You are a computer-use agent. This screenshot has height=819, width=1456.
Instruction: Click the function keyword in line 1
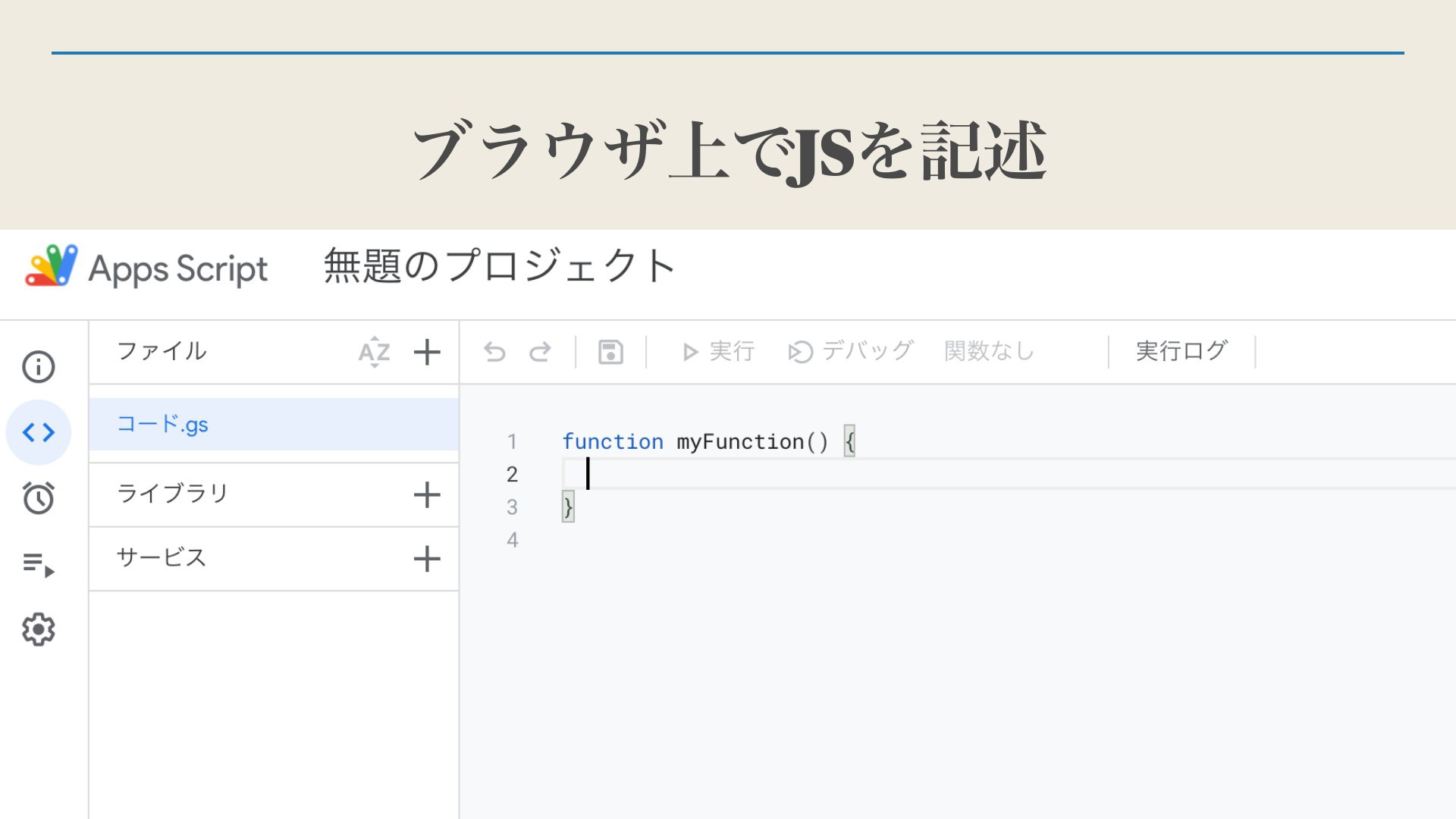click(613, 441)
